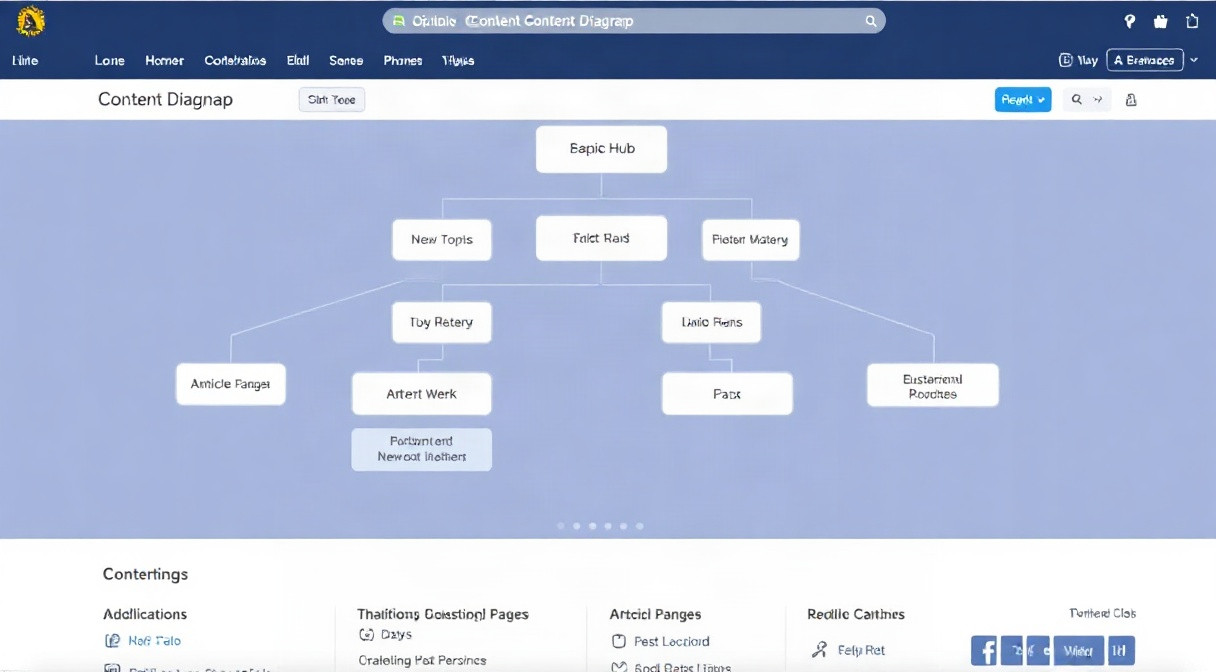Click the clock icon beside Days
Viewport: 1216px width, 672px height.
click(365, 634)
